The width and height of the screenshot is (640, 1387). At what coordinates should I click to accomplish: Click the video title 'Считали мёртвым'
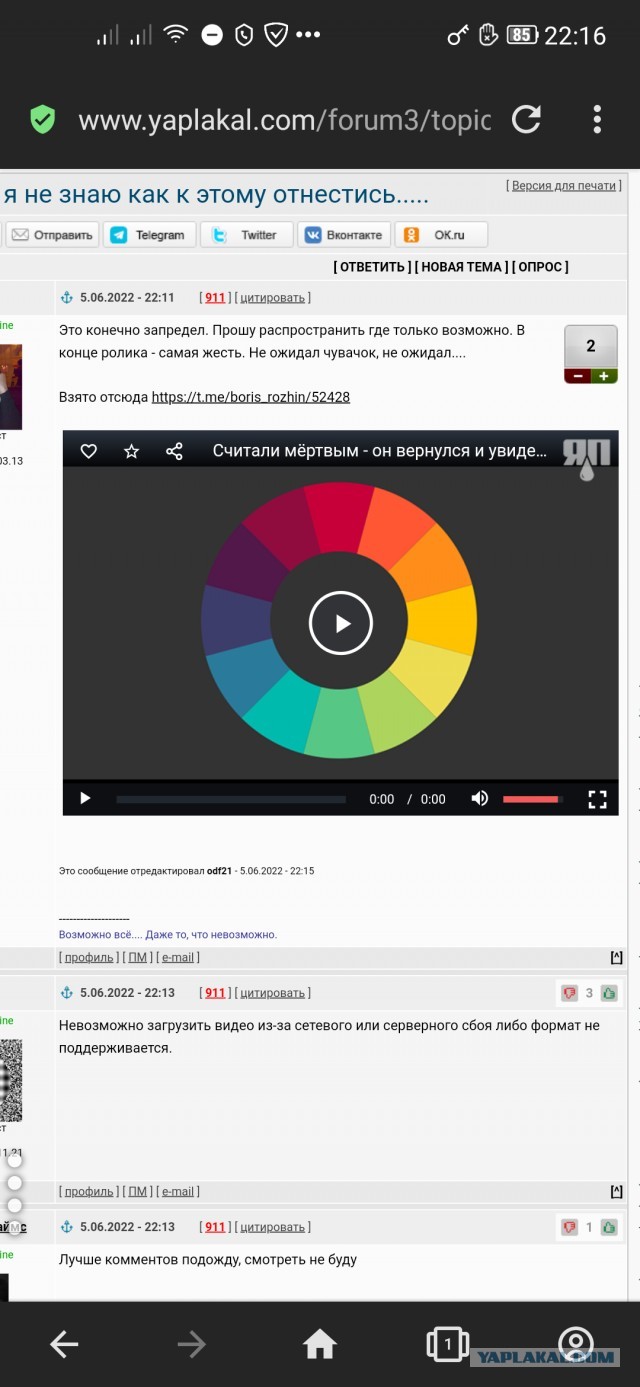[x=380, y=451]
